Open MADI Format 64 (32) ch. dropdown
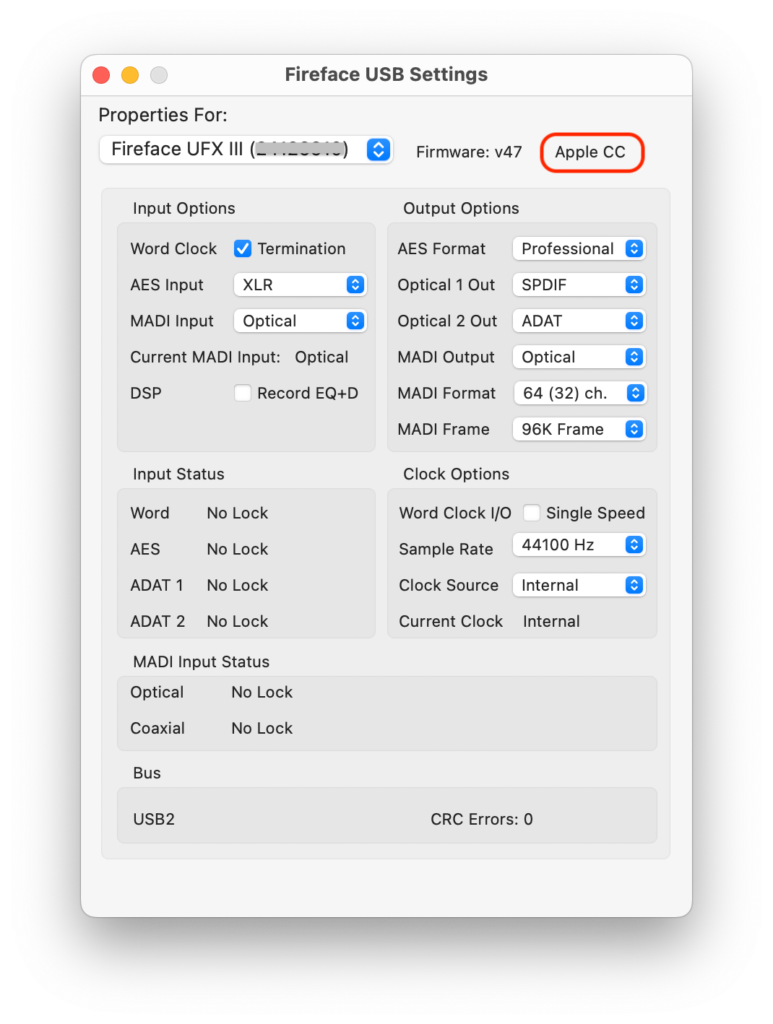This screenshot has height=1024, width=773. (x=578, y=393)
